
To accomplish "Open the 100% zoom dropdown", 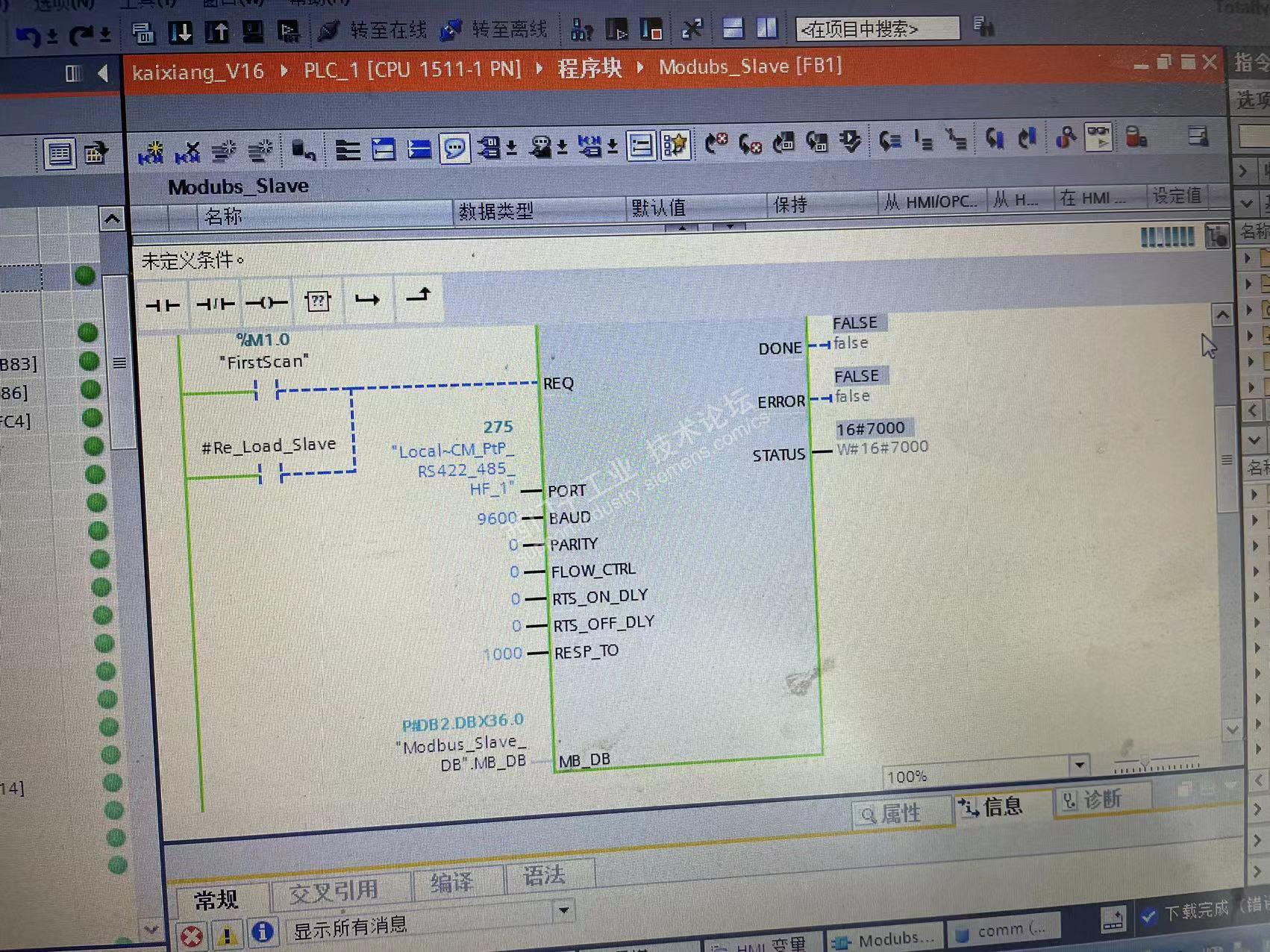I will (x=1078, y=765).
